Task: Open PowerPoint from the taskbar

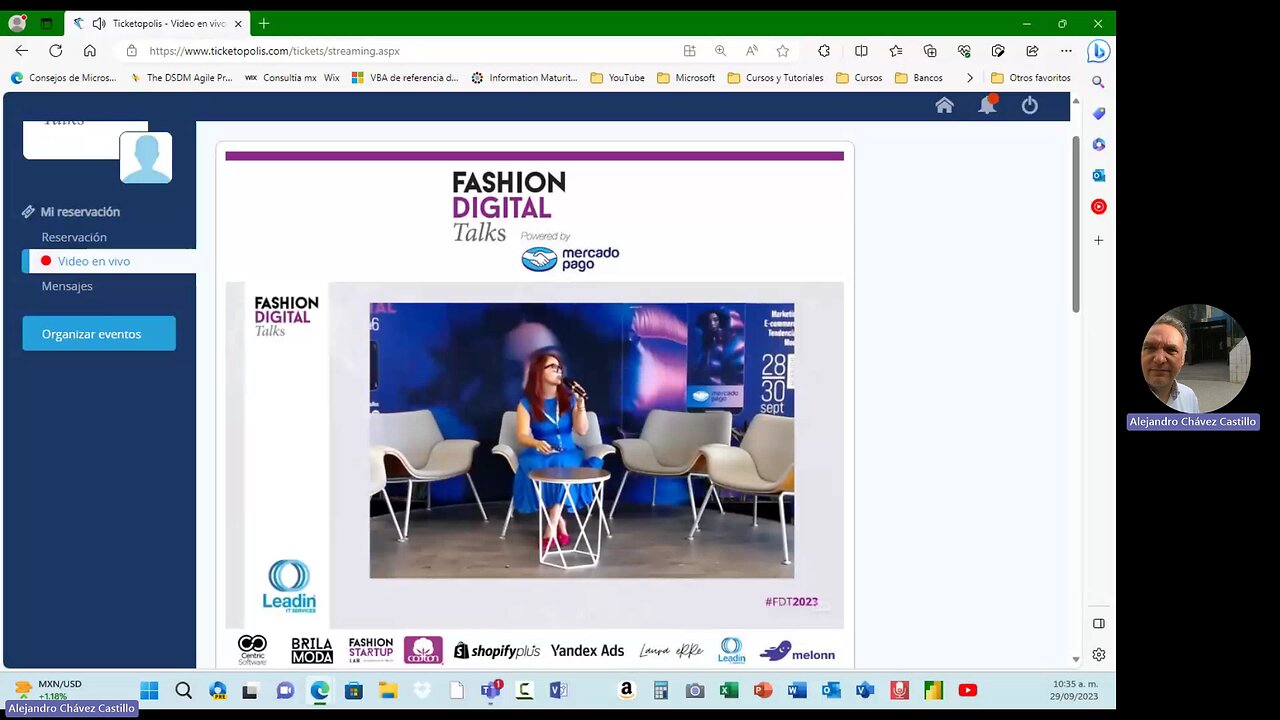Action: (x=763, y=690)
